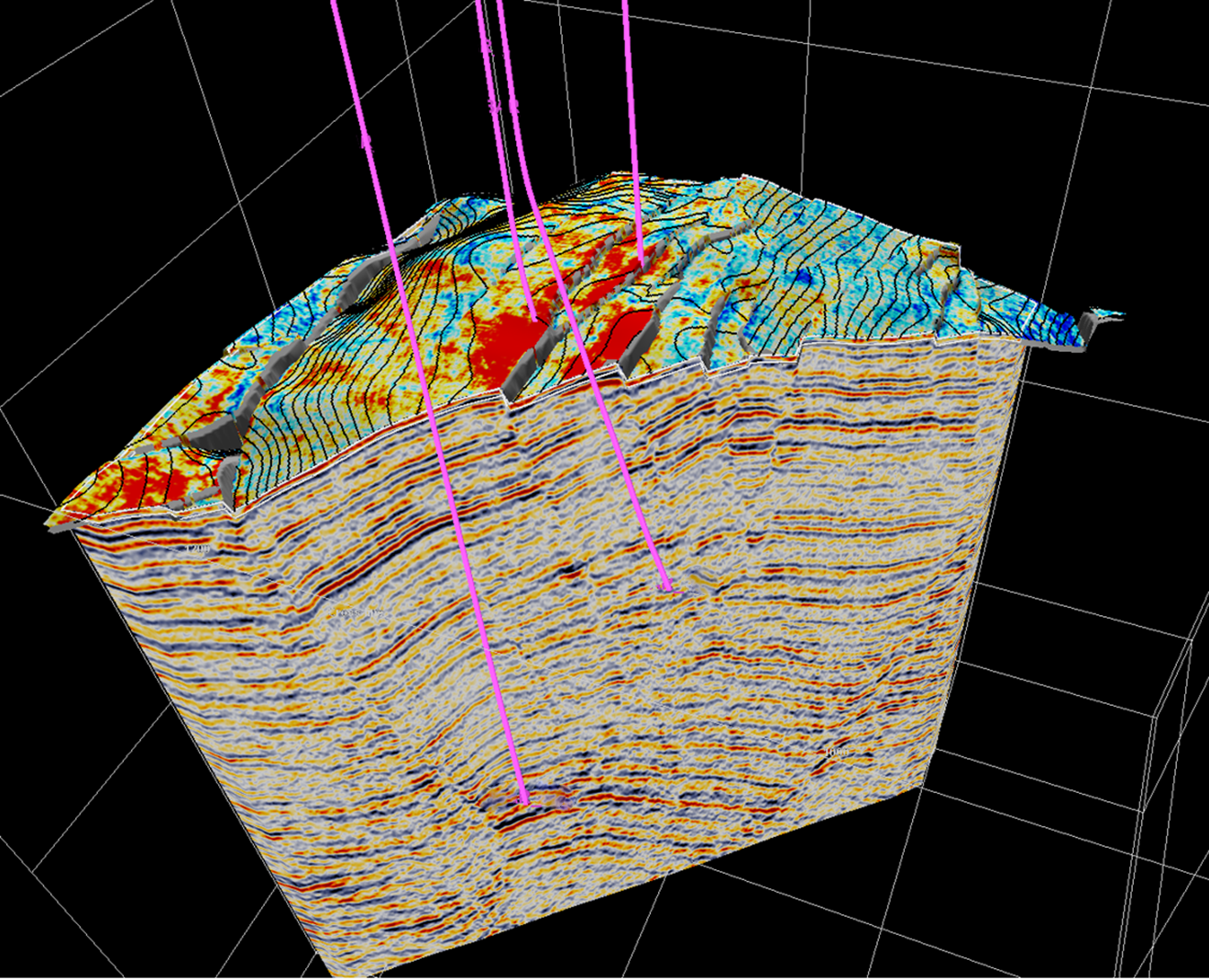Click the "1200" depth label on the seismic section
Viewport: 1209px width, 980px height.
click(x=196, y=548)
